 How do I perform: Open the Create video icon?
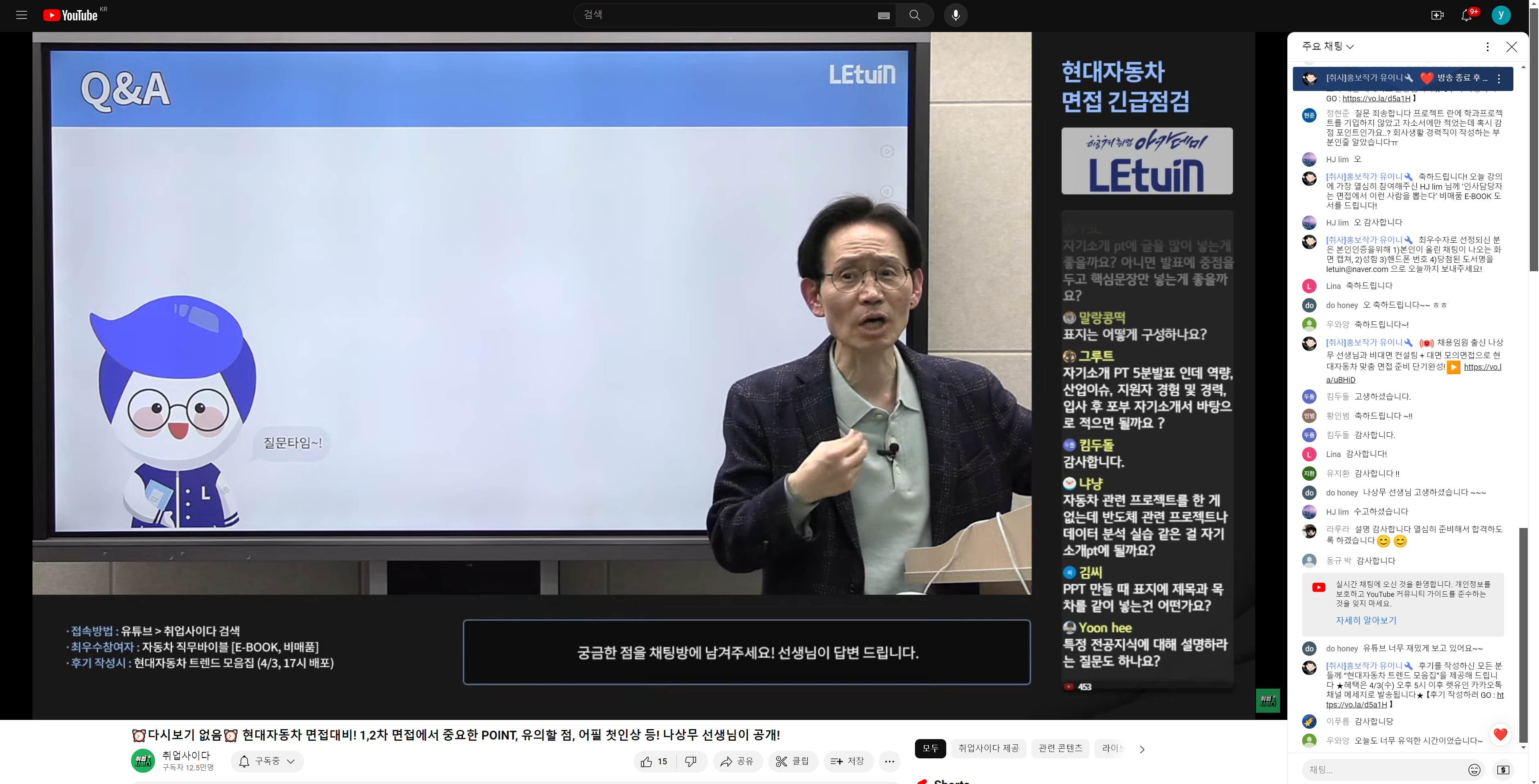pyautogui.click(x=1437, y=15)
